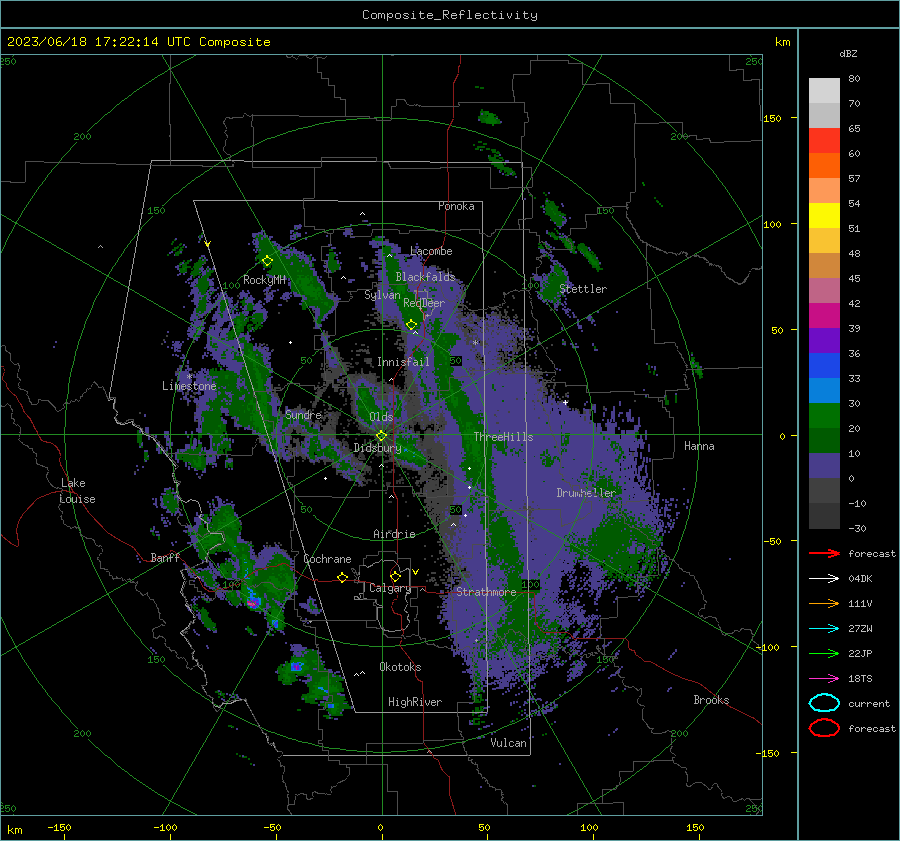Click the Strathmore city label
This screenshot has height=841, width=900.
486,592
